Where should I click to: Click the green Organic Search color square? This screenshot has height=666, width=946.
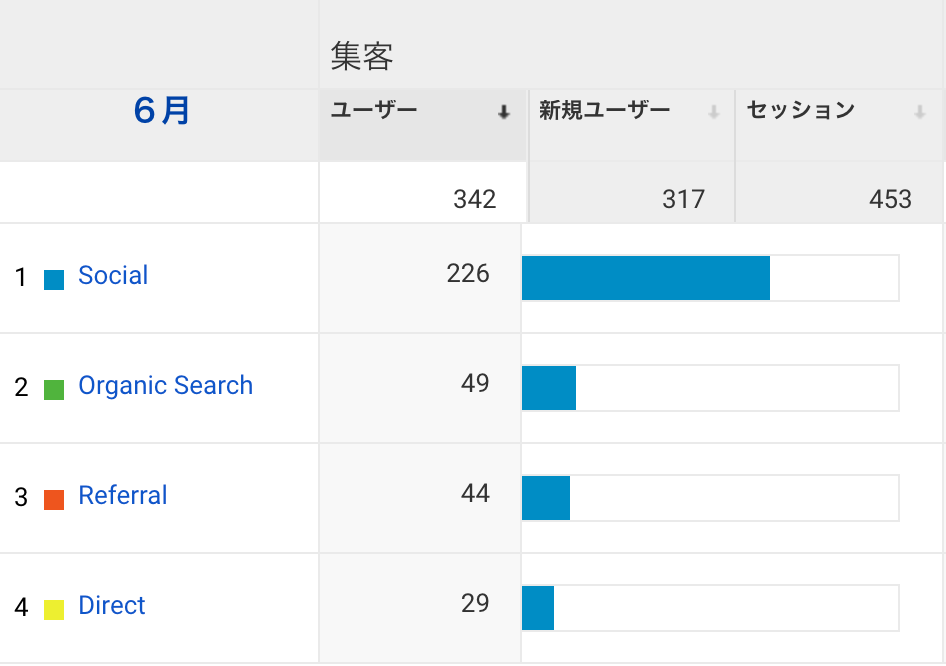coord(54,390)
